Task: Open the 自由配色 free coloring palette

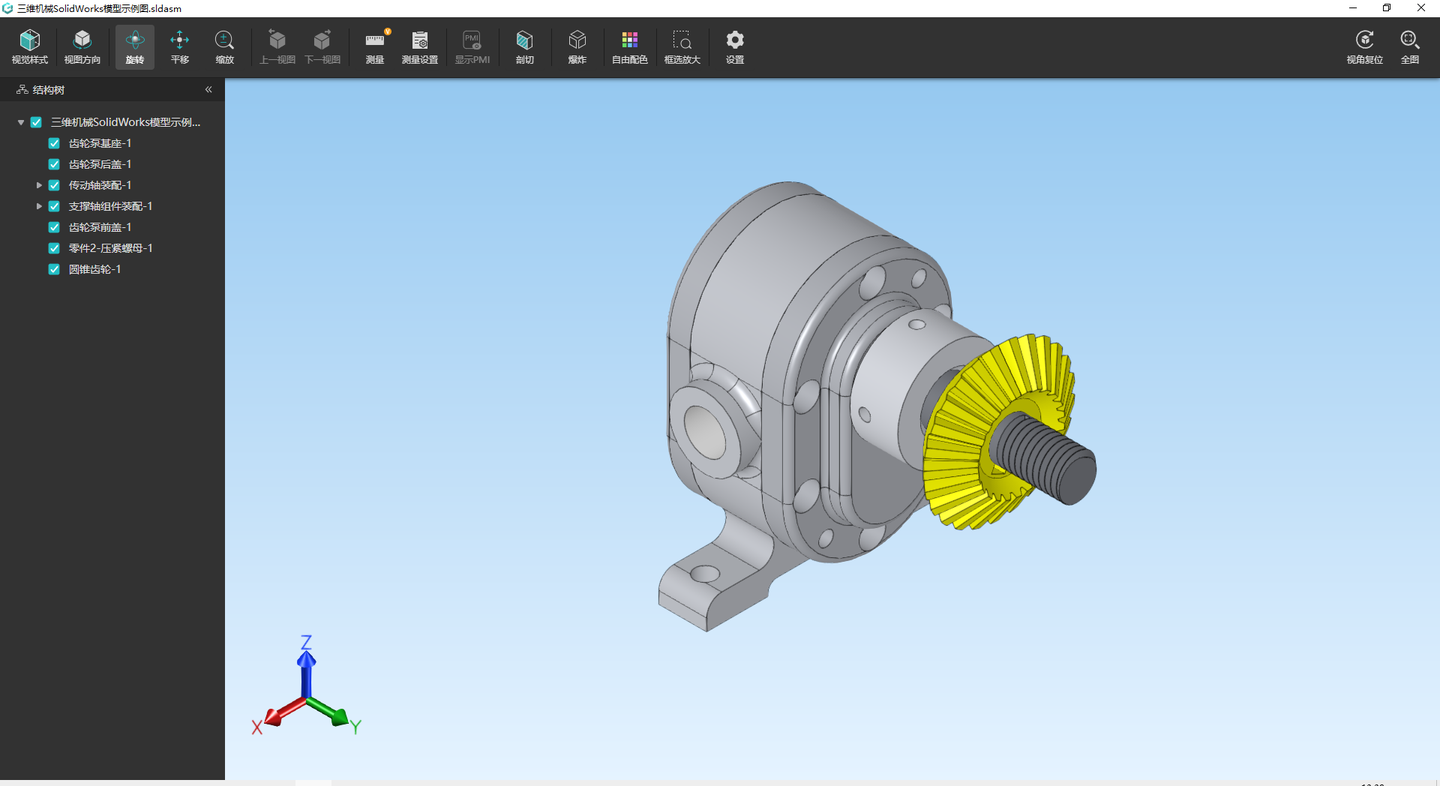Action: pos(630,47)
